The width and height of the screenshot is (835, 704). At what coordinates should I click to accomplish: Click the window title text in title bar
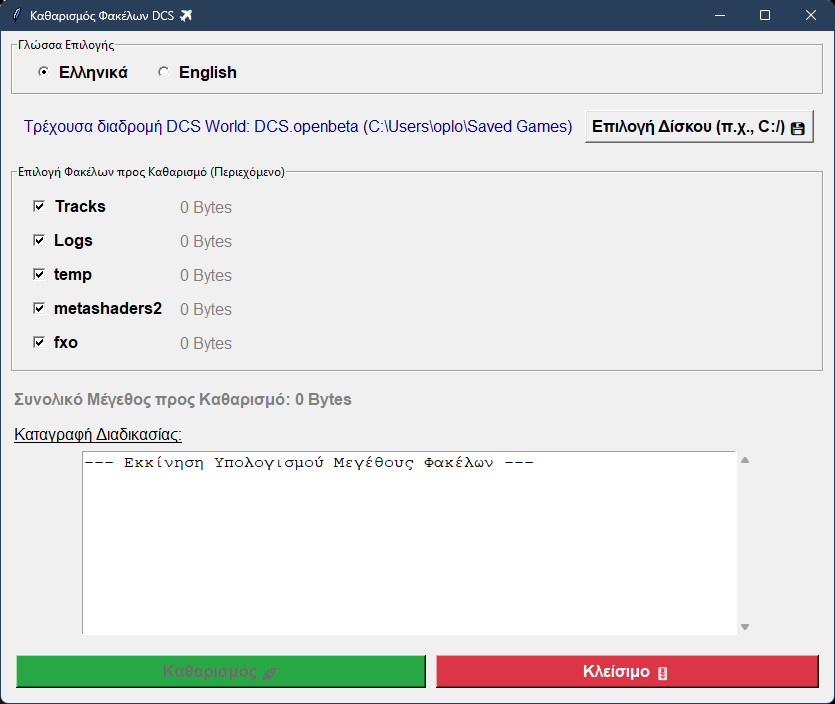click(x=102, y=15)
